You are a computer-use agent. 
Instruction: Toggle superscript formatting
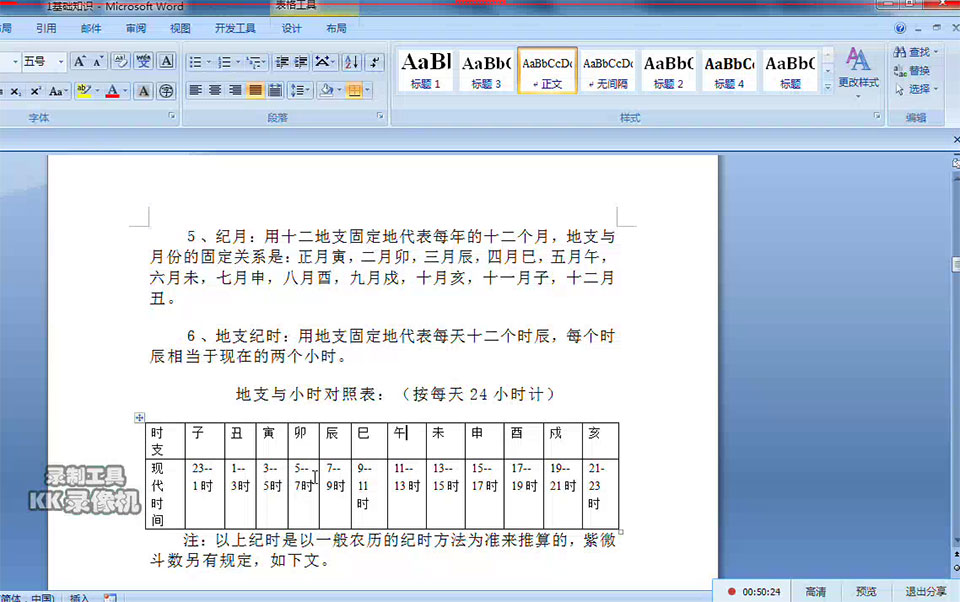coord(36,91)
